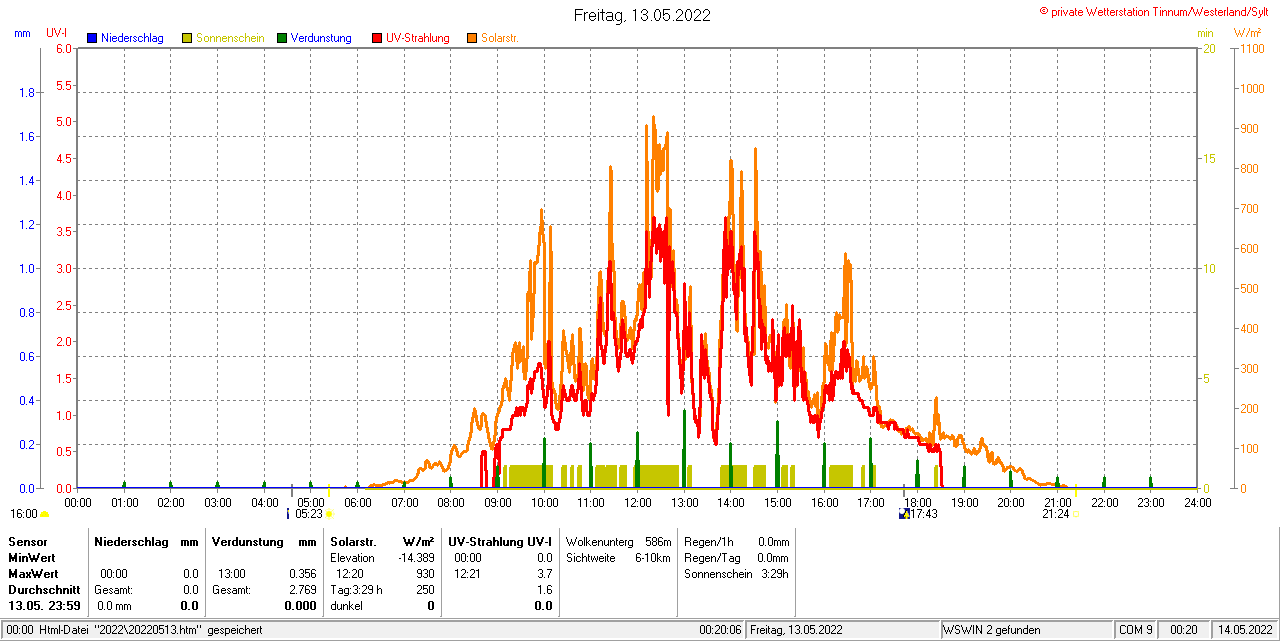Image resolution: width=1280 pixels, height=641 pixels.
Task: Click the chart title Freitag, 13.05.2022
Action: [x=642, y=15]
